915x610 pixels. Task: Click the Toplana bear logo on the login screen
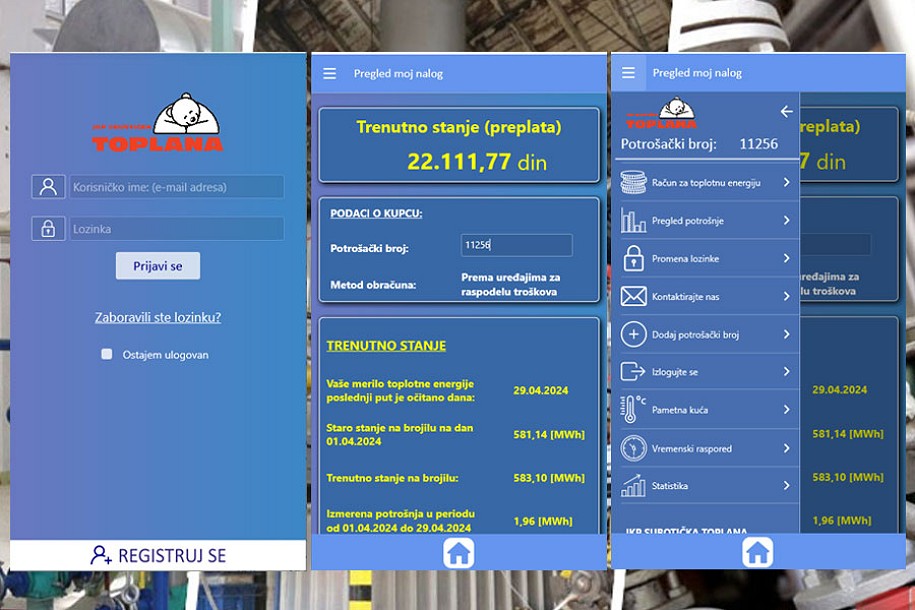click(158, 123)
